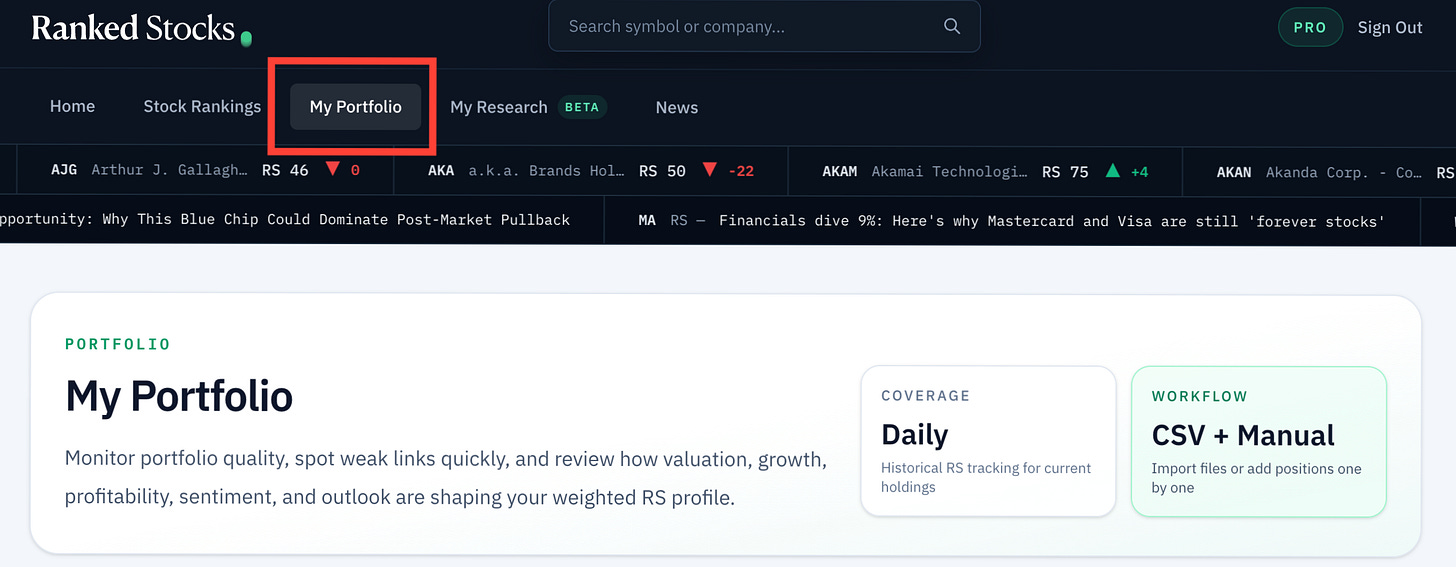Open the Stock Rankings tab
Screen dimensions: 1456x567
point(202,106)
